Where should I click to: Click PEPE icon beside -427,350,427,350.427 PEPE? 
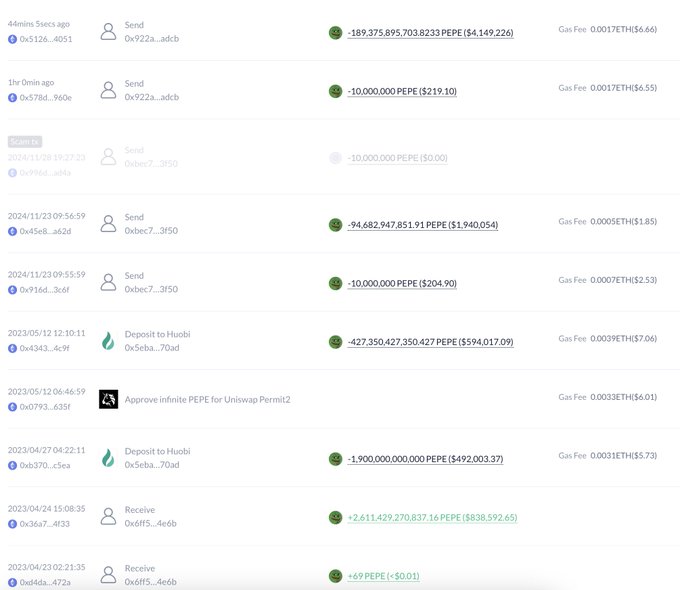[335, 342]
